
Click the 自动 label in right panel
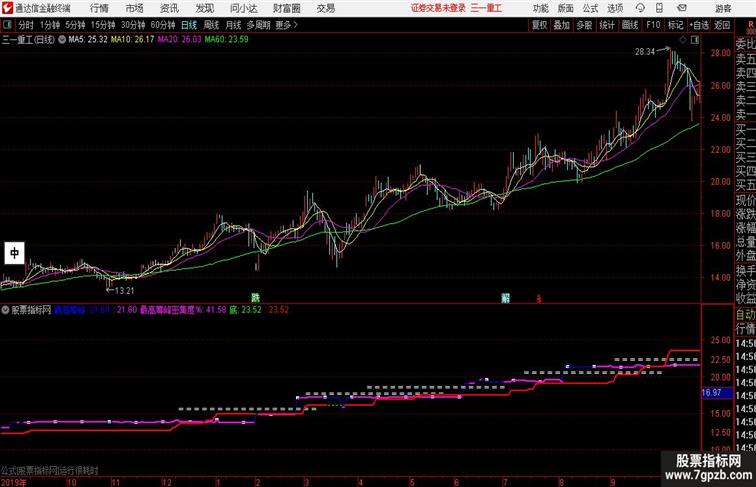(745, 315)
